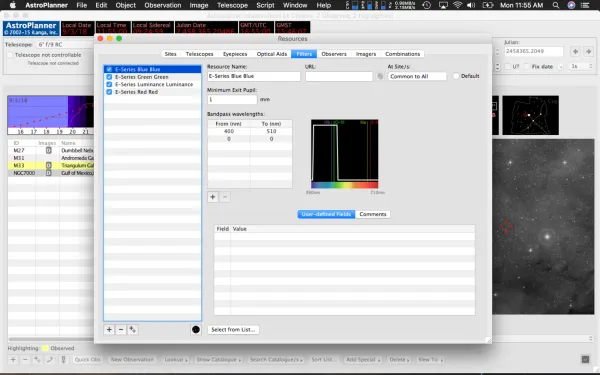
Task: Click the constellation chart thumbnail
Action: point(530,115)
